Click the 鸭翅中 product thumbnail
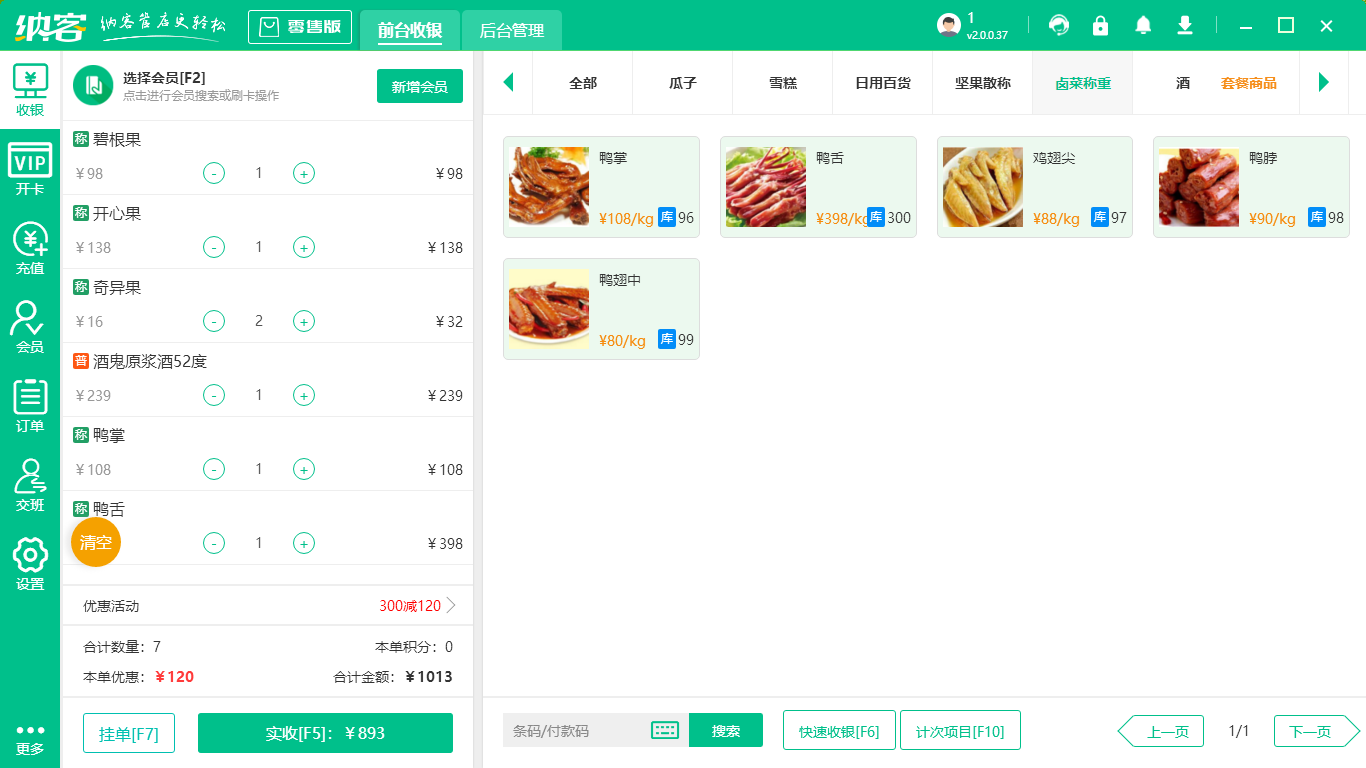Viewport: 1366px width, 768px height. pyautogui.click(x=548, y=308)
